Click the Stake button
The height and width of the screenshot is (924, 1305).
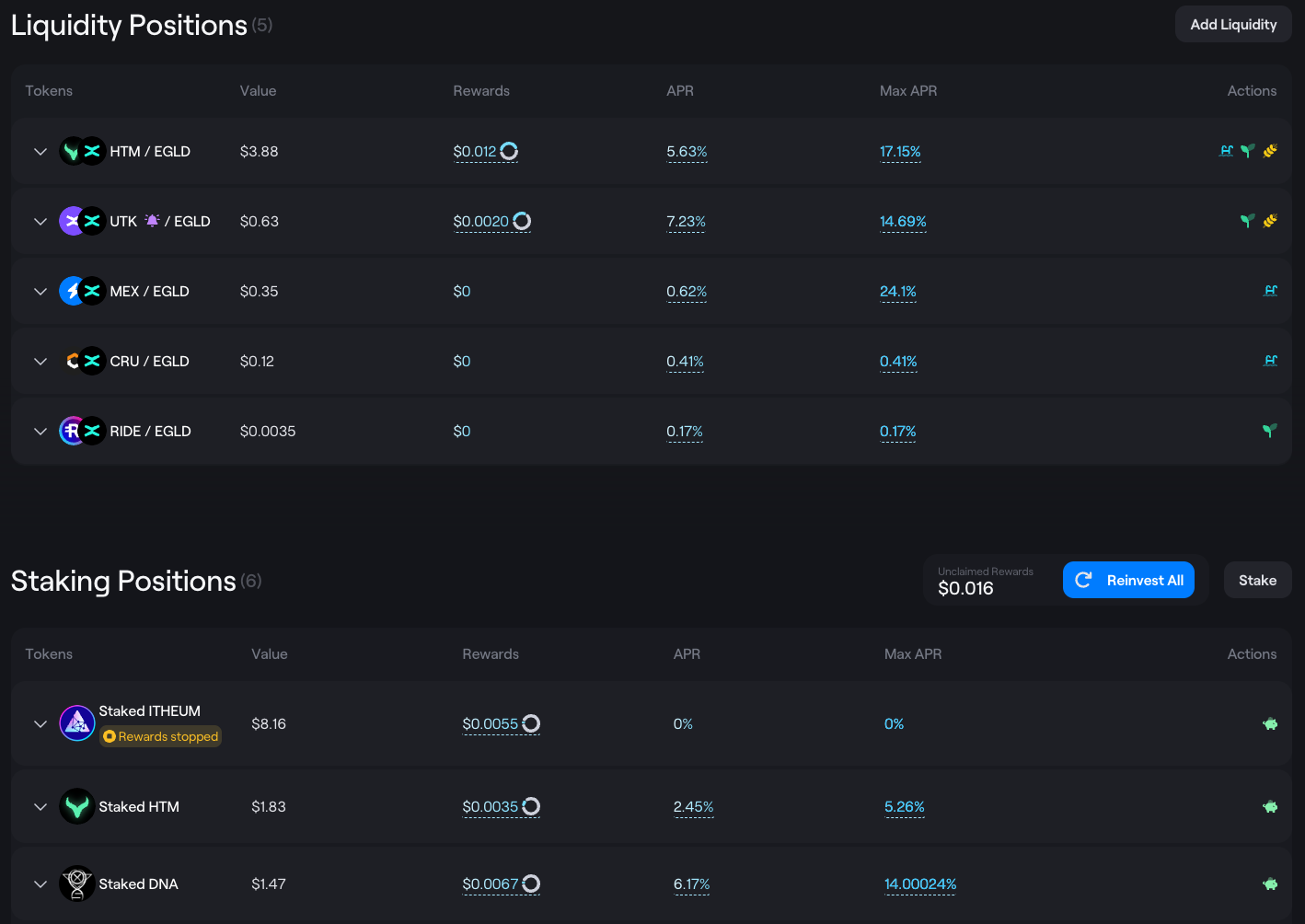[1257, 581]
